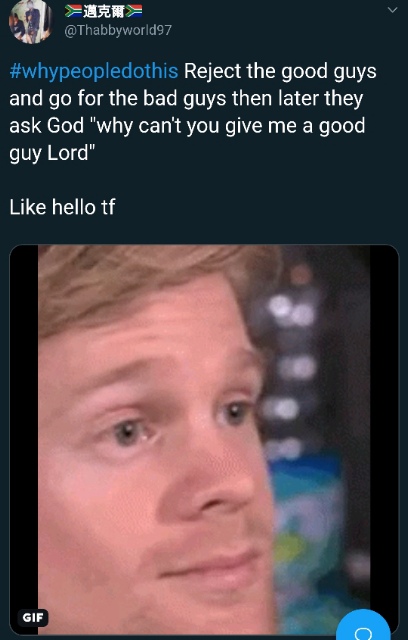Tap the "guy Lord" ending of the quote
Image resolution: width=408 pixels, height=640 pixels.
point(52,153)
